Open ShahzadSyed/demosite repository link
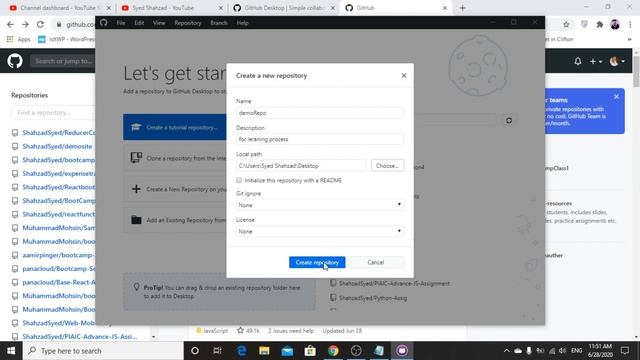640x360 pixels. [x=57, y=146]
